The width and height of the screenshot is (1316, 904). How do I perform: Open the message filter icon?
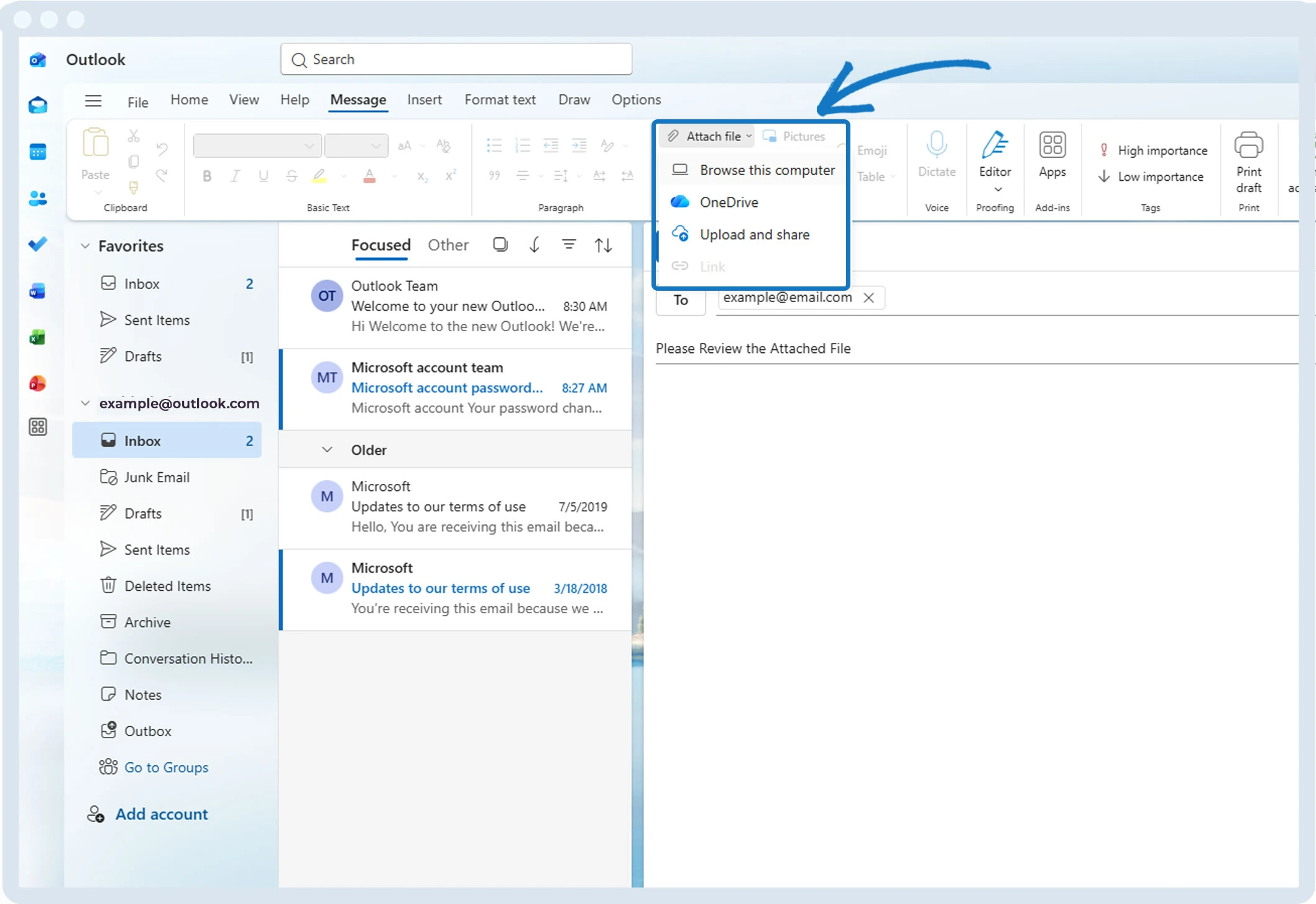coord(569,245)
